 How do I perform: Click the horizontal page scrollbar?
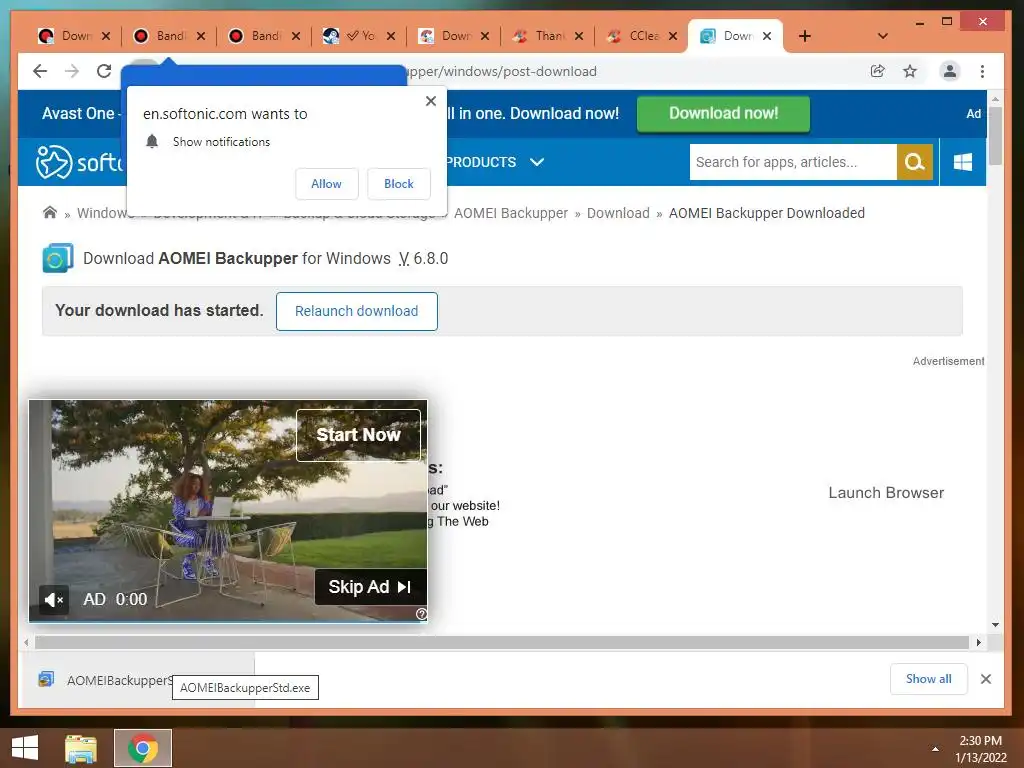[x=501, y=643]
